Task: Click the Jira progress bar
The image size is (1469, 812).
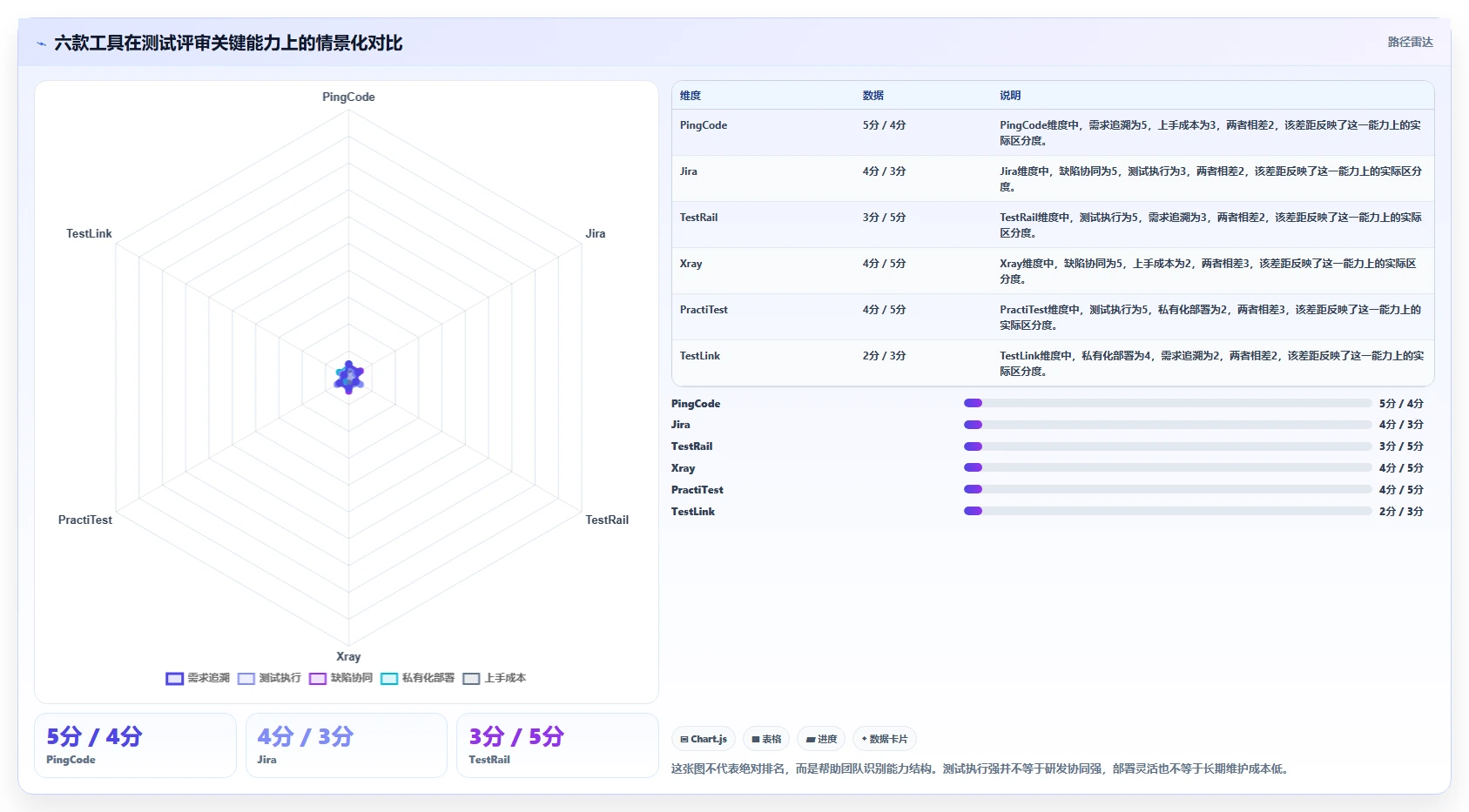Action: [1168, 425]
